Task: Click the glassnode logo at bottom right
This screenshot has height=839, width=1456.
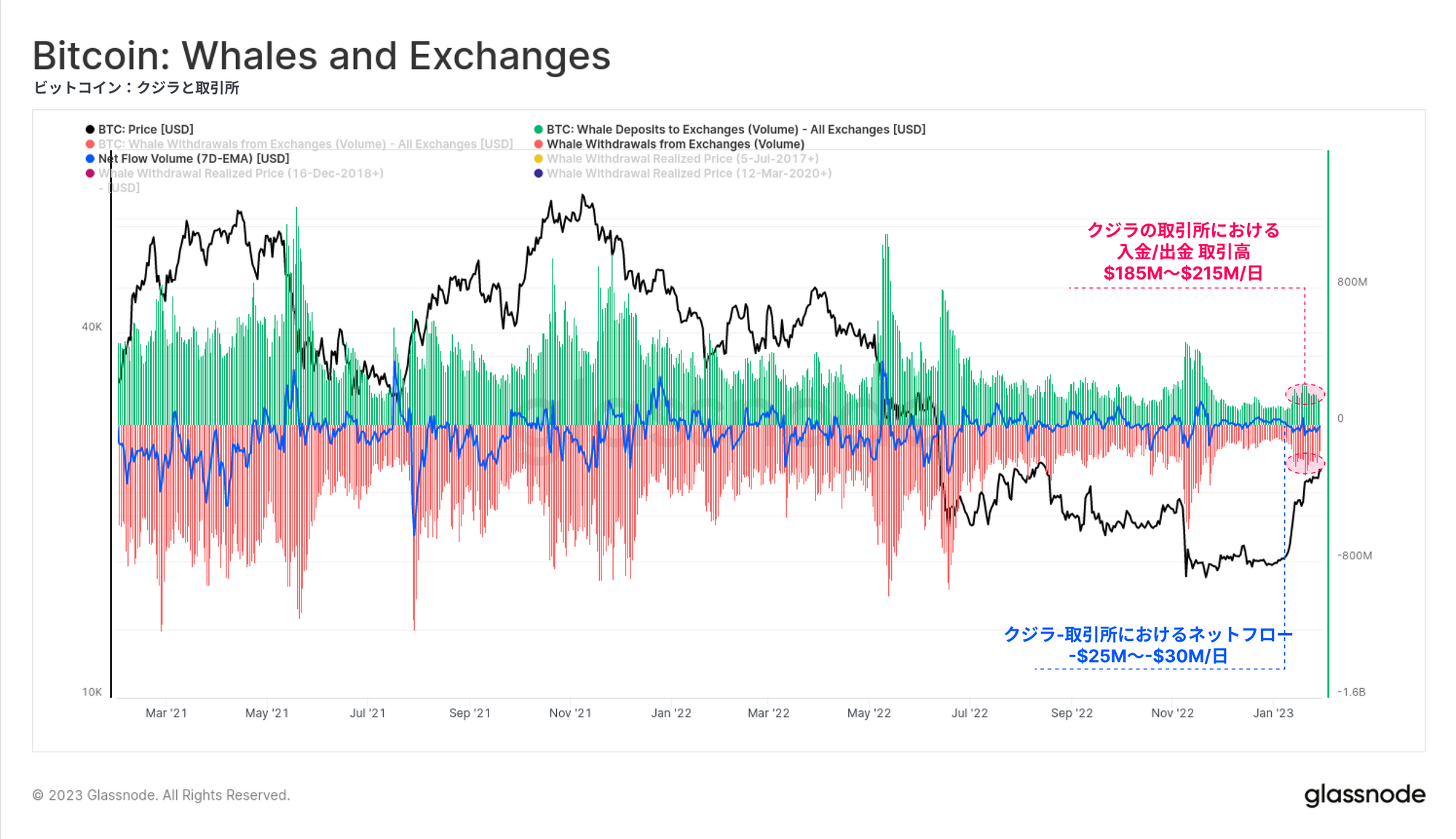Action: [1364, 795]
